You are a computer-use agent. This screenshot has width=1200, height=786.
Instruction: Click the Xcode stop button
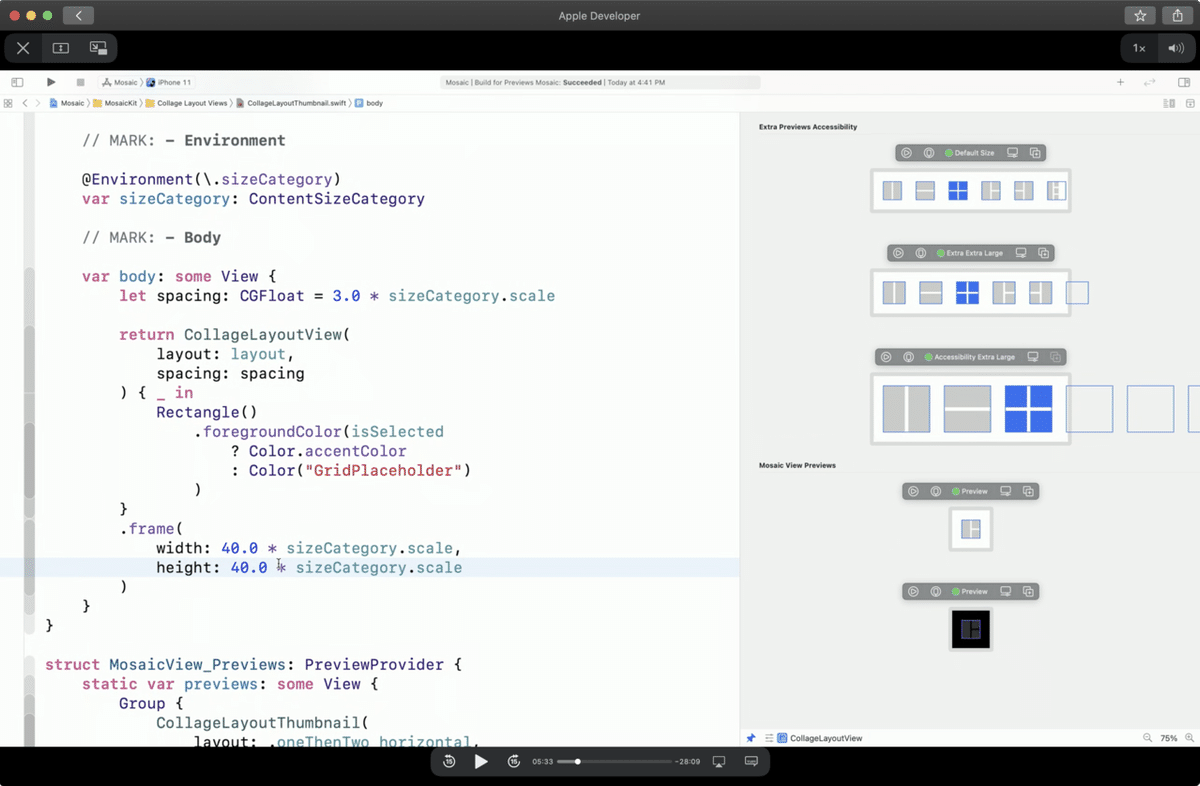80,82
